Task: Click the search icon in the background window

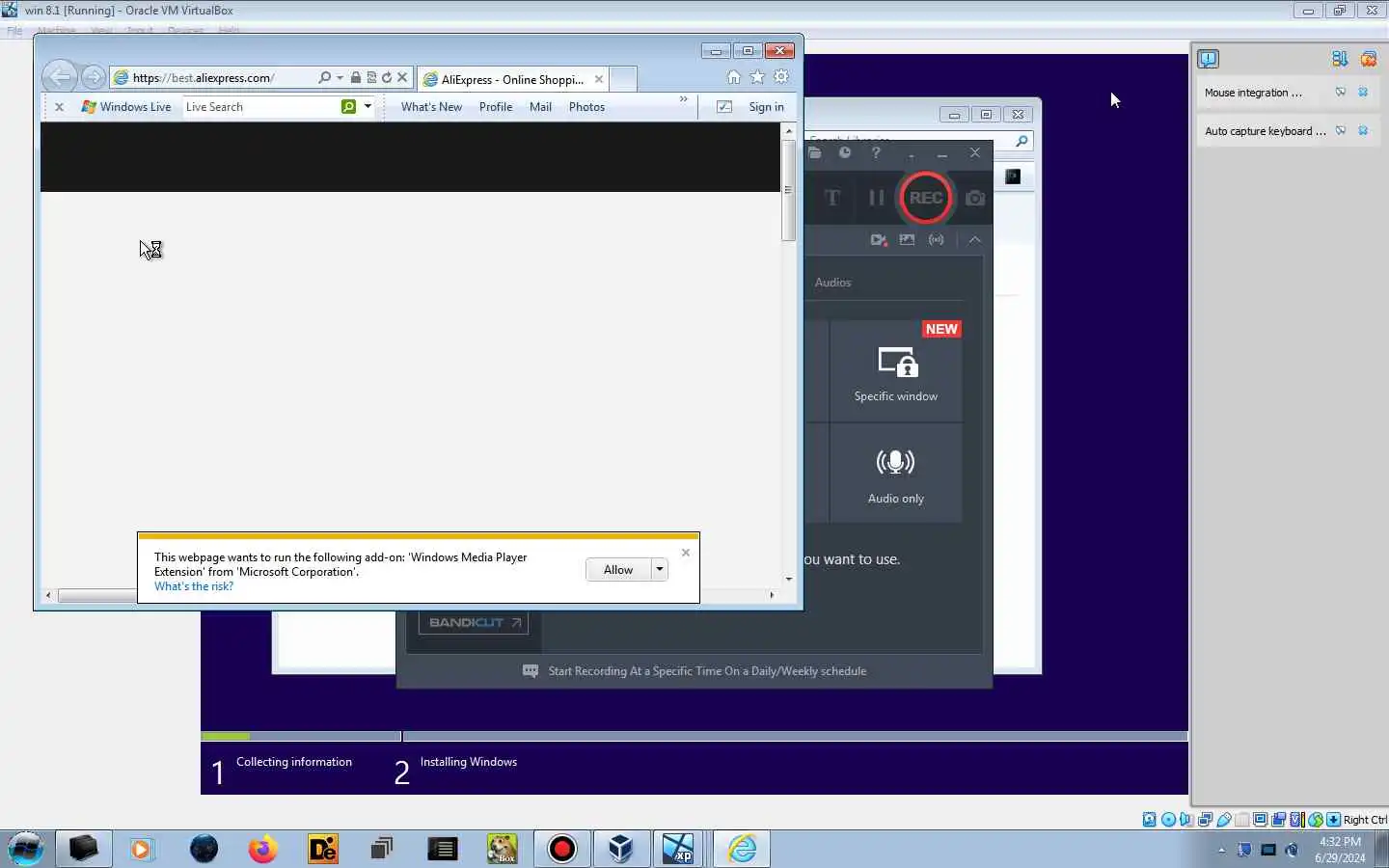Action: pos(1021,141)
